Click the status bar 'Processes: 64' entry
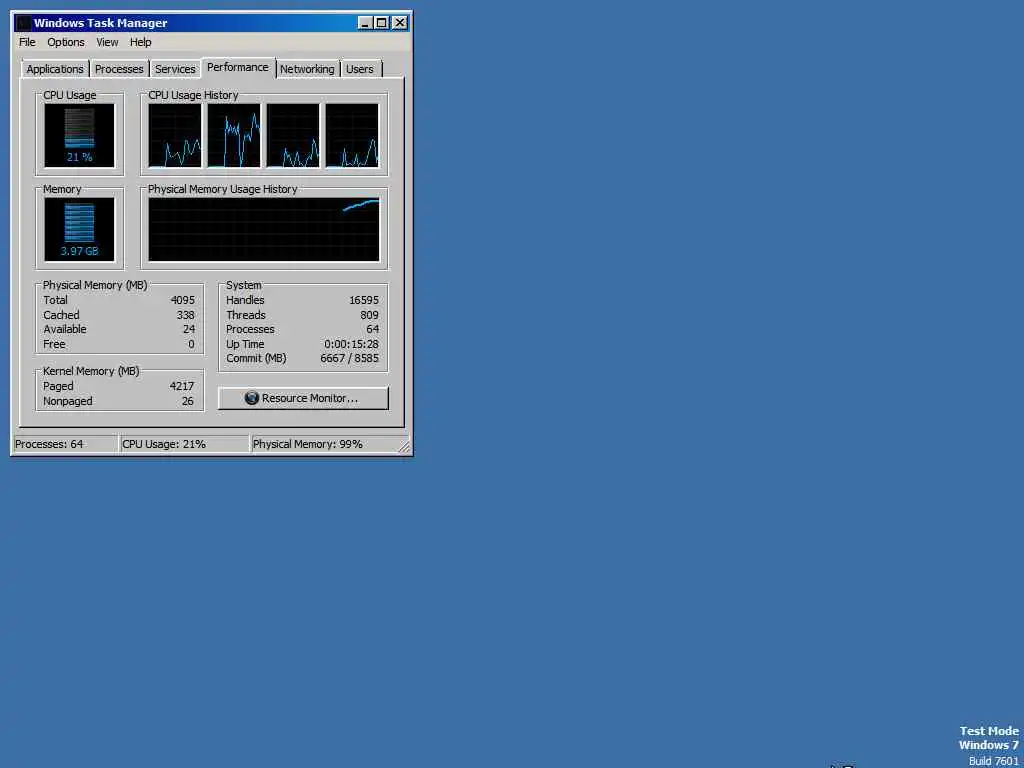 click(65, 444)
